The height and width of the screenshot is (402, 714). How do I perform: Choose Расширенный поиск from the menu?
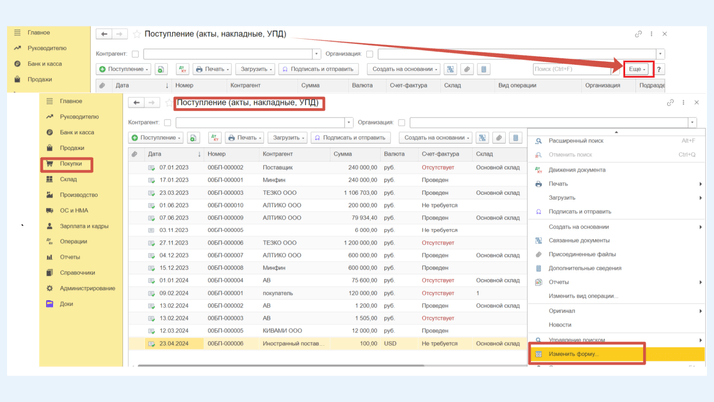tap(575, 141)
